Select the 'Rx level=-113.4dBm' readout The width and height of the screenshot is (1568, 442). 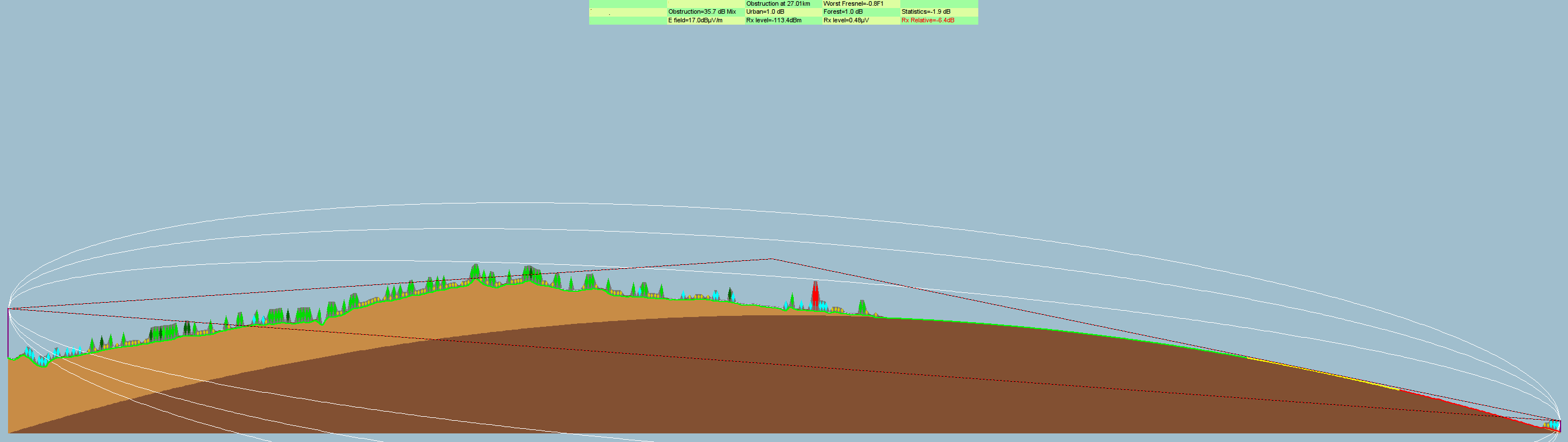774,20
